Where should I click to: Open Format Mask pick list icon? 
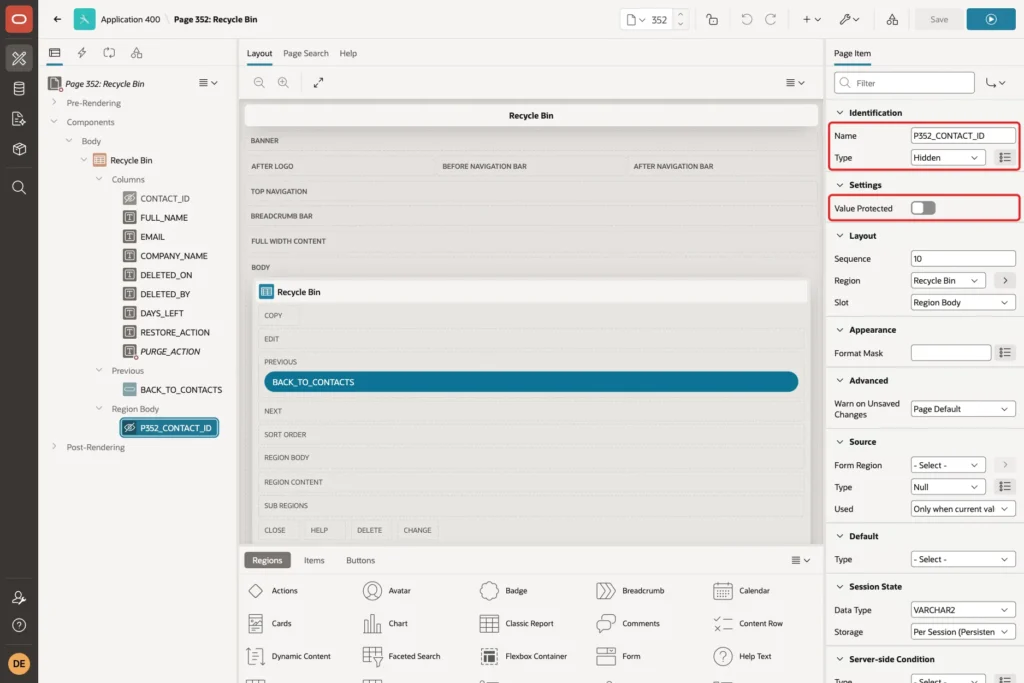pyautogui.click(x=1005, y=353)
